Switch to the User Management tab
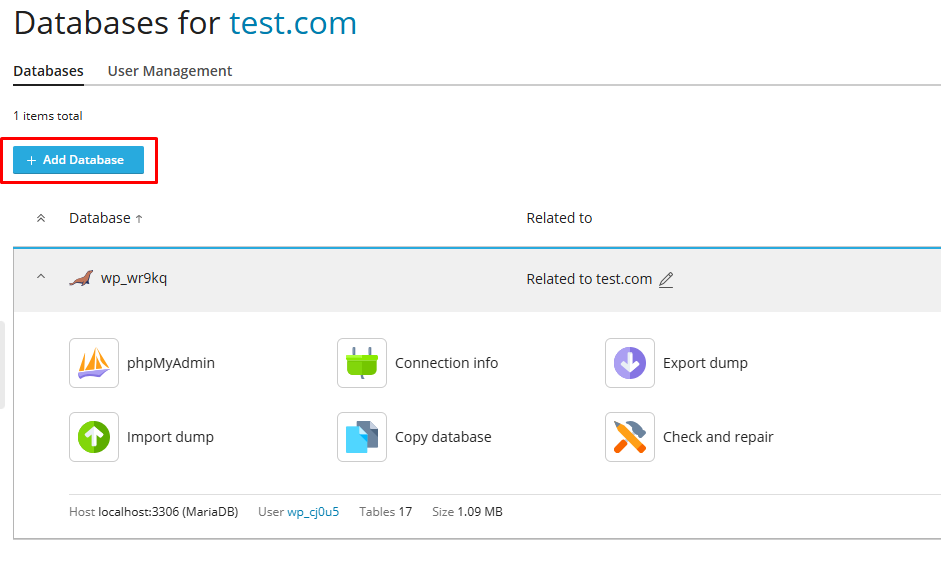The height and width of the screenshot is (576, 941). (x=170, y=71)
